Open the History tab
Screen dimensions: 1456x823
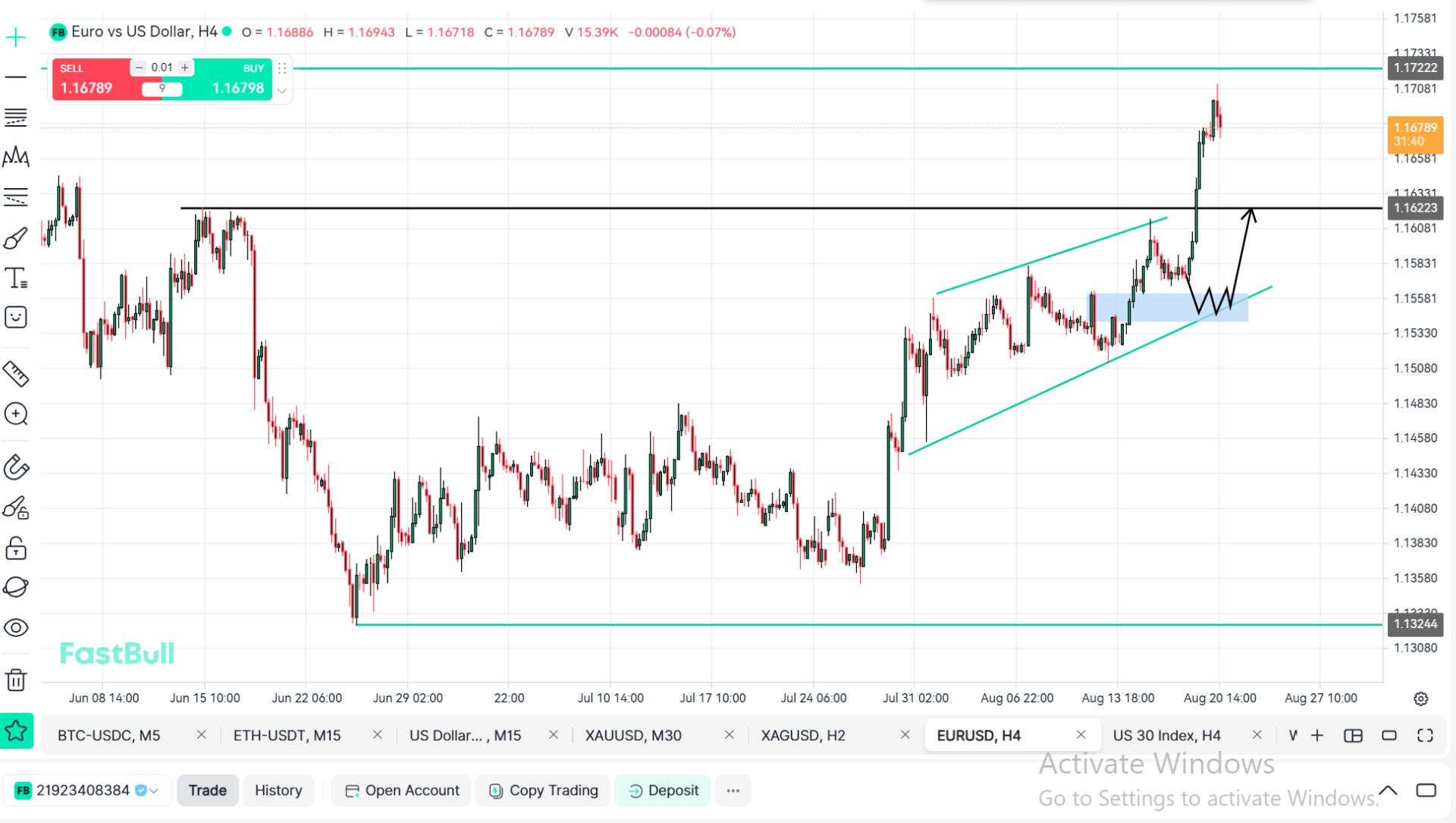278,790
